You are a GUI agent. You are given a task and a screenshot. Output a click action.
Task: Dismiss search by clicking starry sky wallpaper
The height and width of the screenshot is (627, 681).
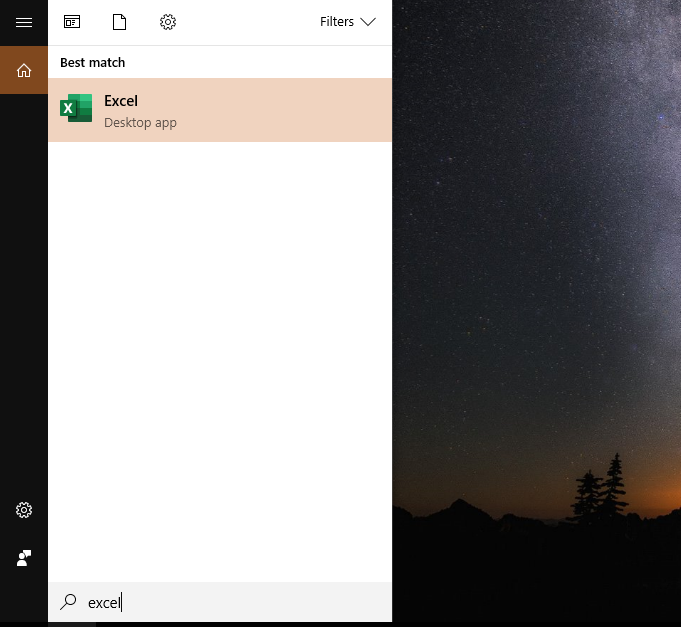pyautogui.click(x=540, y=200)
